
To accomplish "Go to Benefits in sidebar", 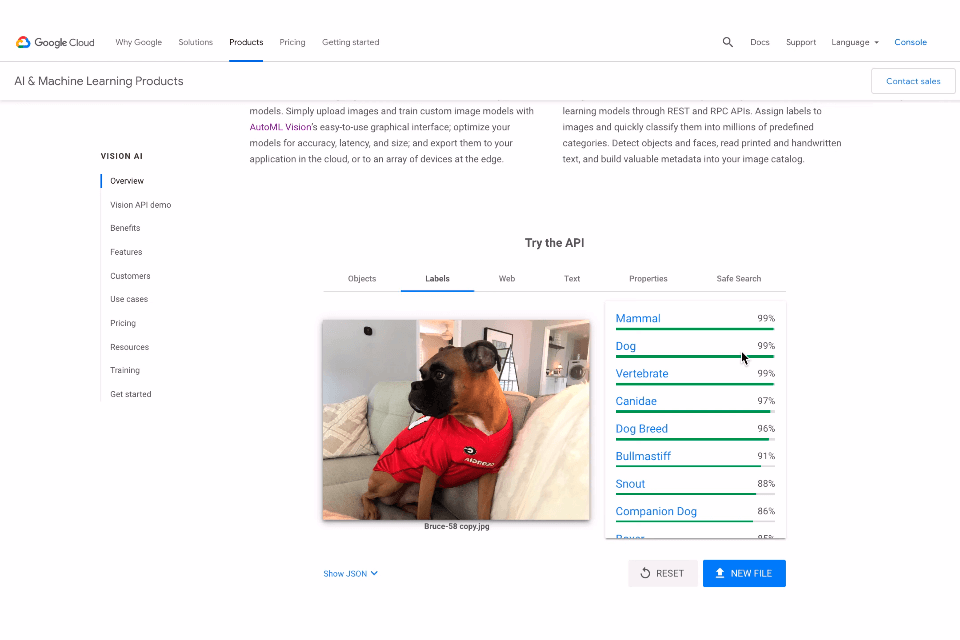I will point(125,228).
